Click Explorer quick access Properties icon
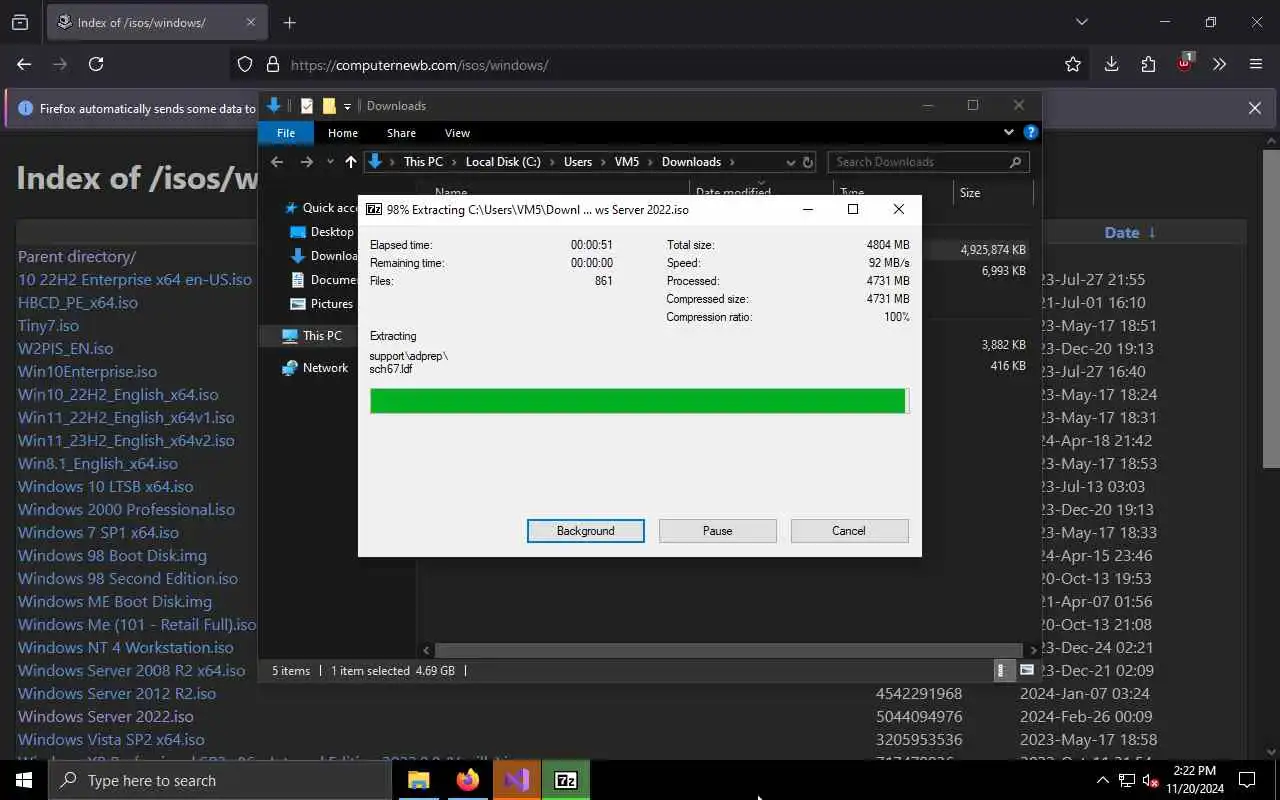 coord(307,106)
